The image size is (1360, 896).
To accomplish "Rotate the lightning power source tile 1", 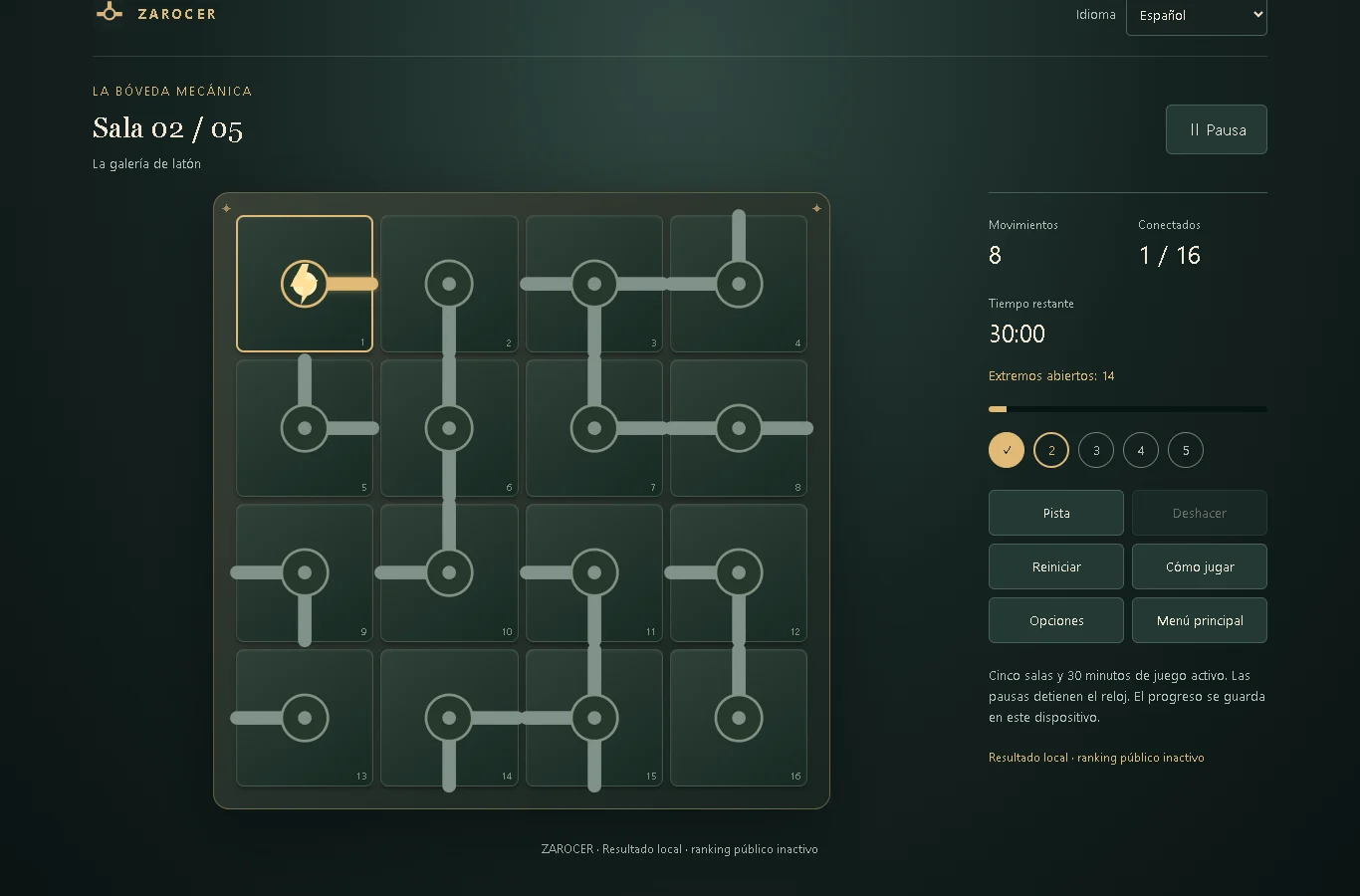I will pos(305,284).
